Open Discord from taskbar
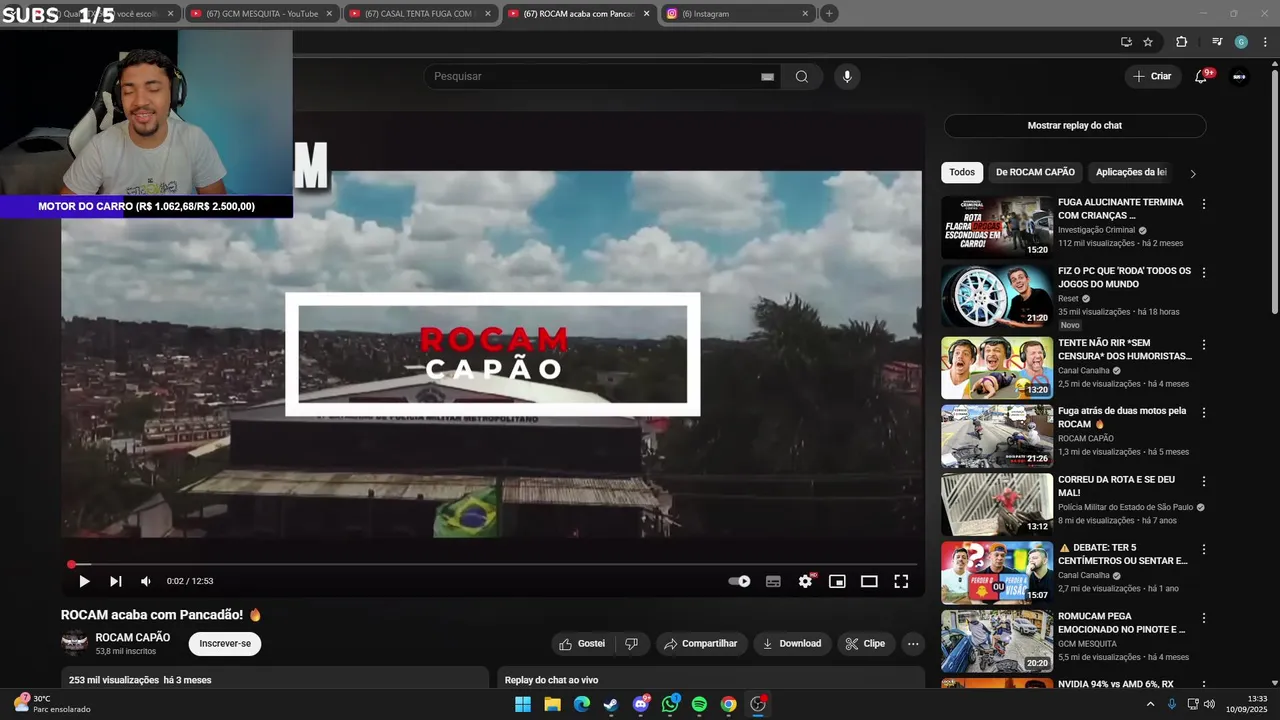The width and height of the screenshot is (1280, 720). (x=641, y=704)
